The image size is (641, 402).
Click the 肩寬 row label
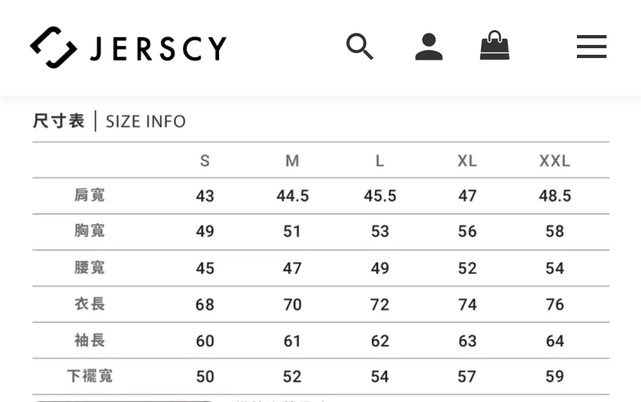pos(89,195)
